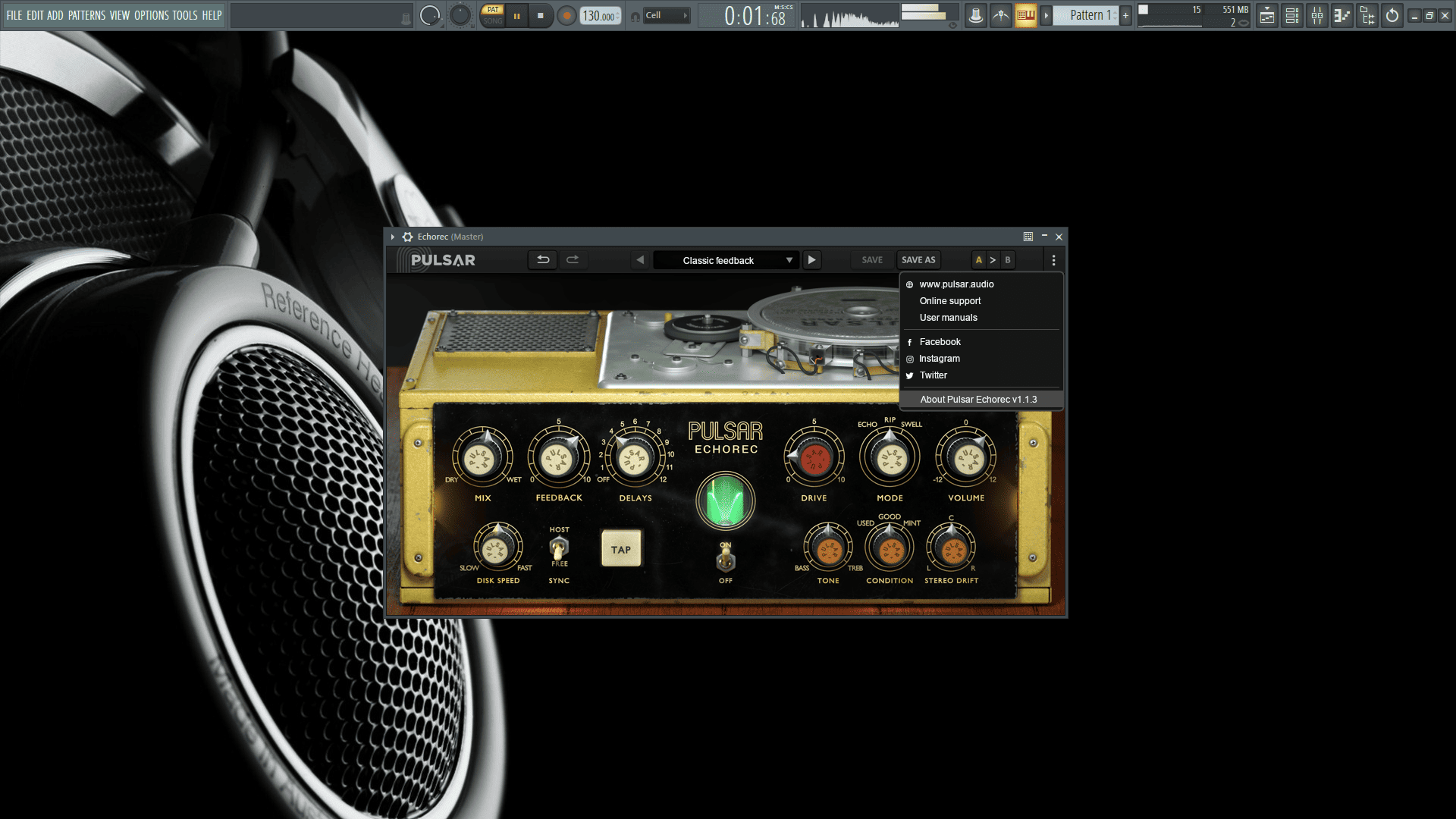The height and width of the screenshot is (819, 1456).
Task: Open the Twitter link
Action: pyautogui.click(x=981, y=375)
